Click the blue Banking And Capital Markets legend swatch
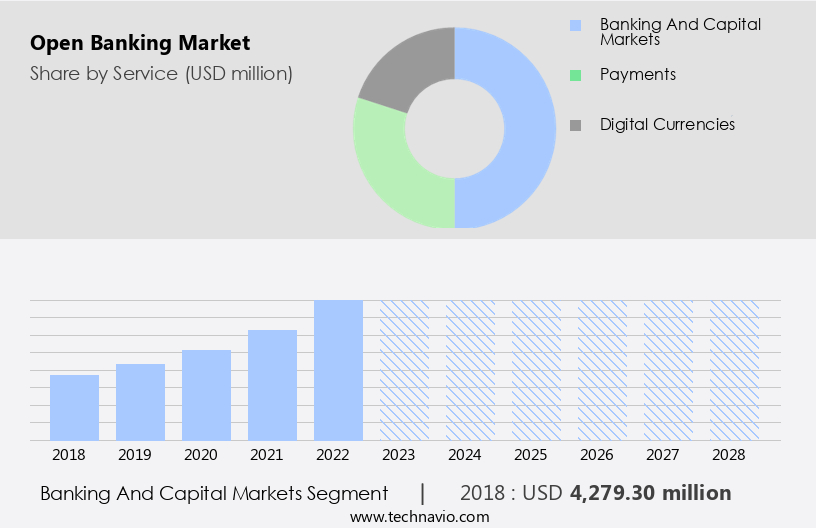 (x=575, y=25)
